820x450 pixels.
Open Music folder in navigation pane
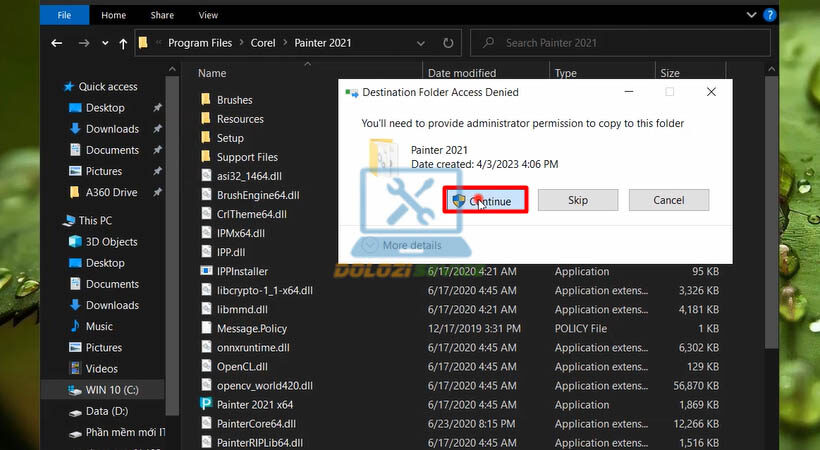click(99, 326)
